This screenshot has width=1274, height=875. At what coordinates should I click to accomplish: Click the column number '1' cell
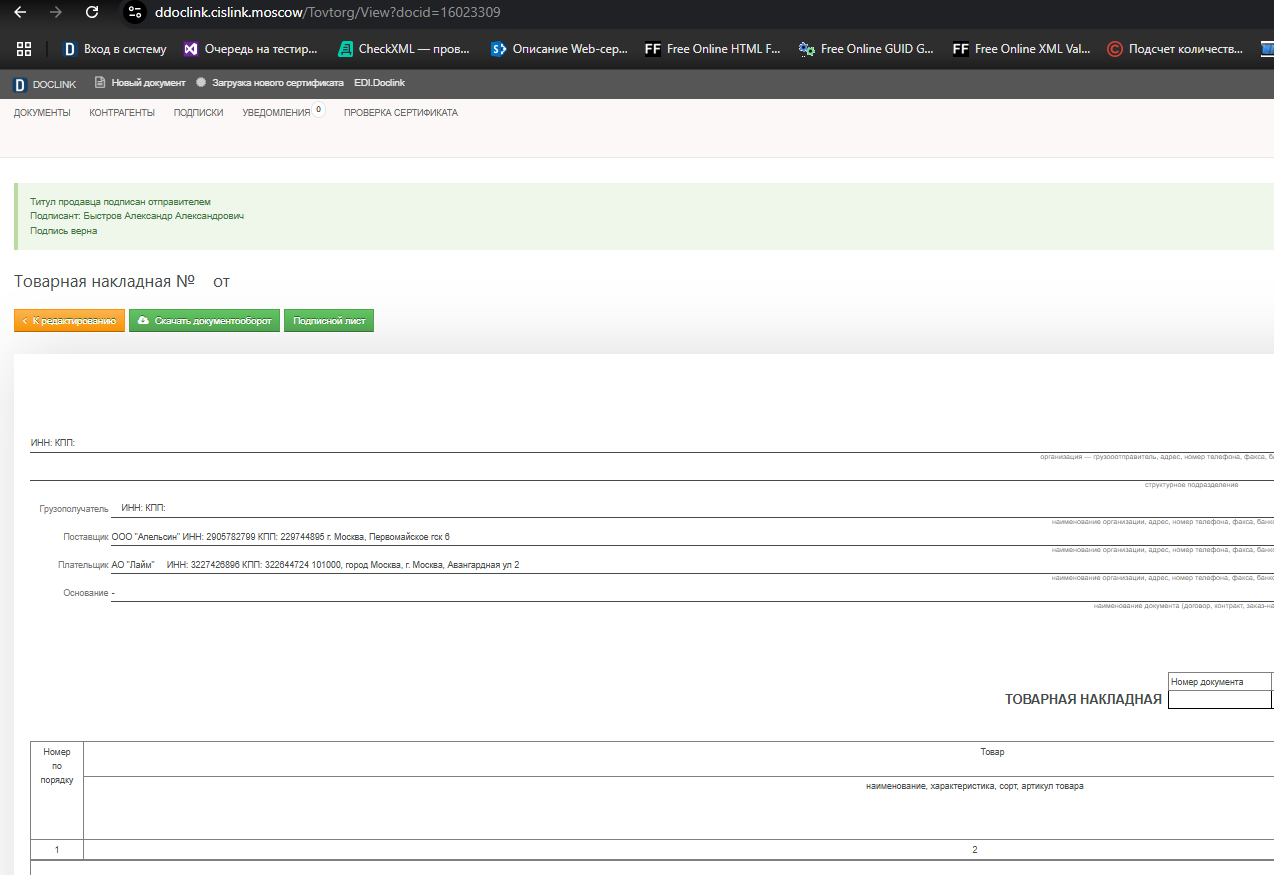click(57, 850)
